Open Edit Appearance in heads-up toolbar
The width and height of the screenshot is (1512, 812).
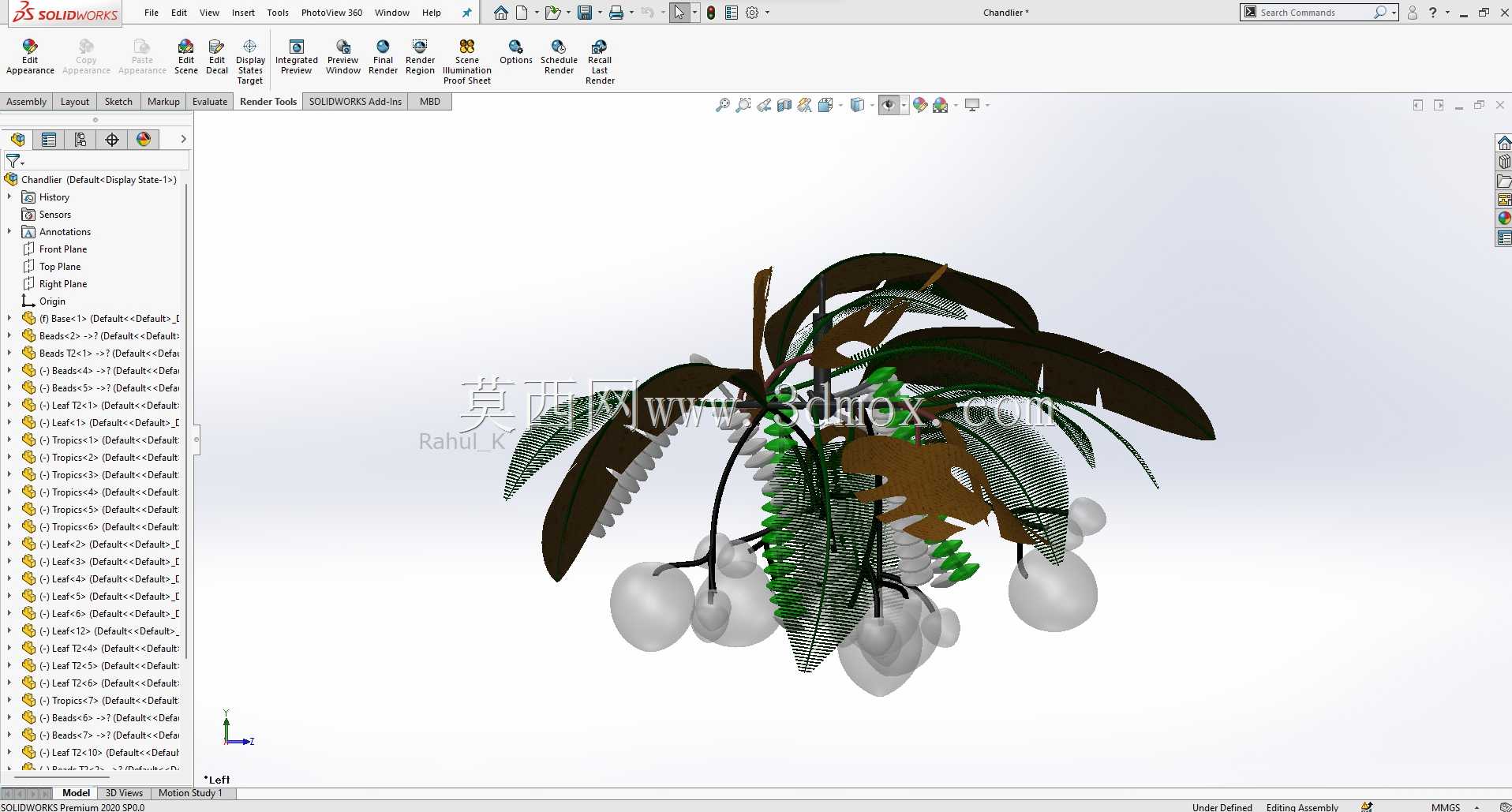click(x=920, y=105)
